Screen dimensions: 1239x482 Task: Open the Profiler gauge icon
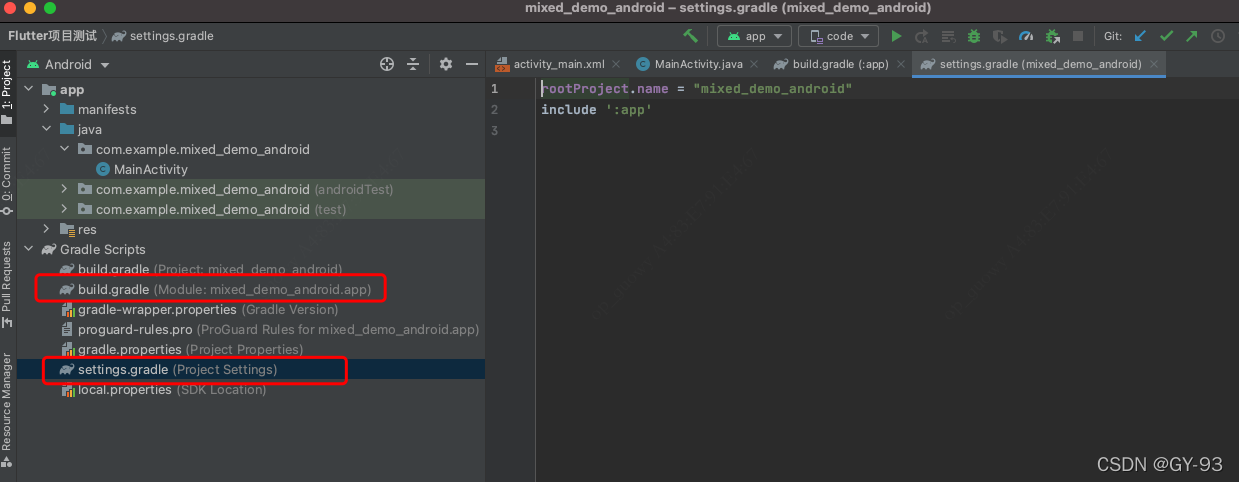pos(1026,36)
